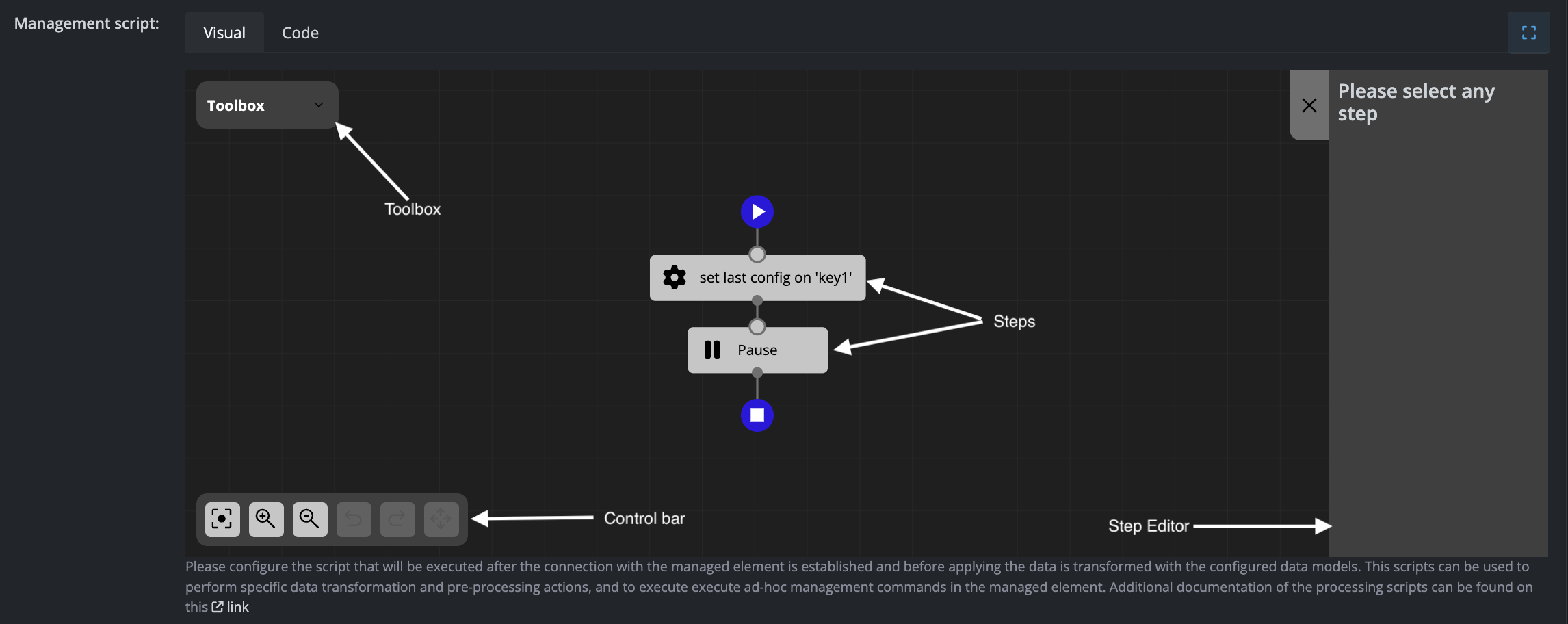The image size is (1568, 624).
Task: Click the blue start play node
Action: point(757,212)
